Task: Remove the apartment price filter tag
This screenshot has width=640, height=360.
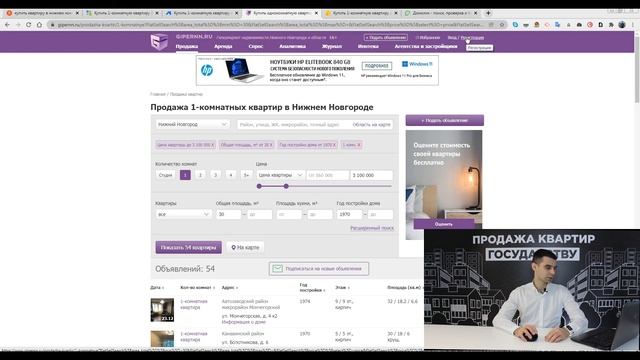Action: coord(212,145)
